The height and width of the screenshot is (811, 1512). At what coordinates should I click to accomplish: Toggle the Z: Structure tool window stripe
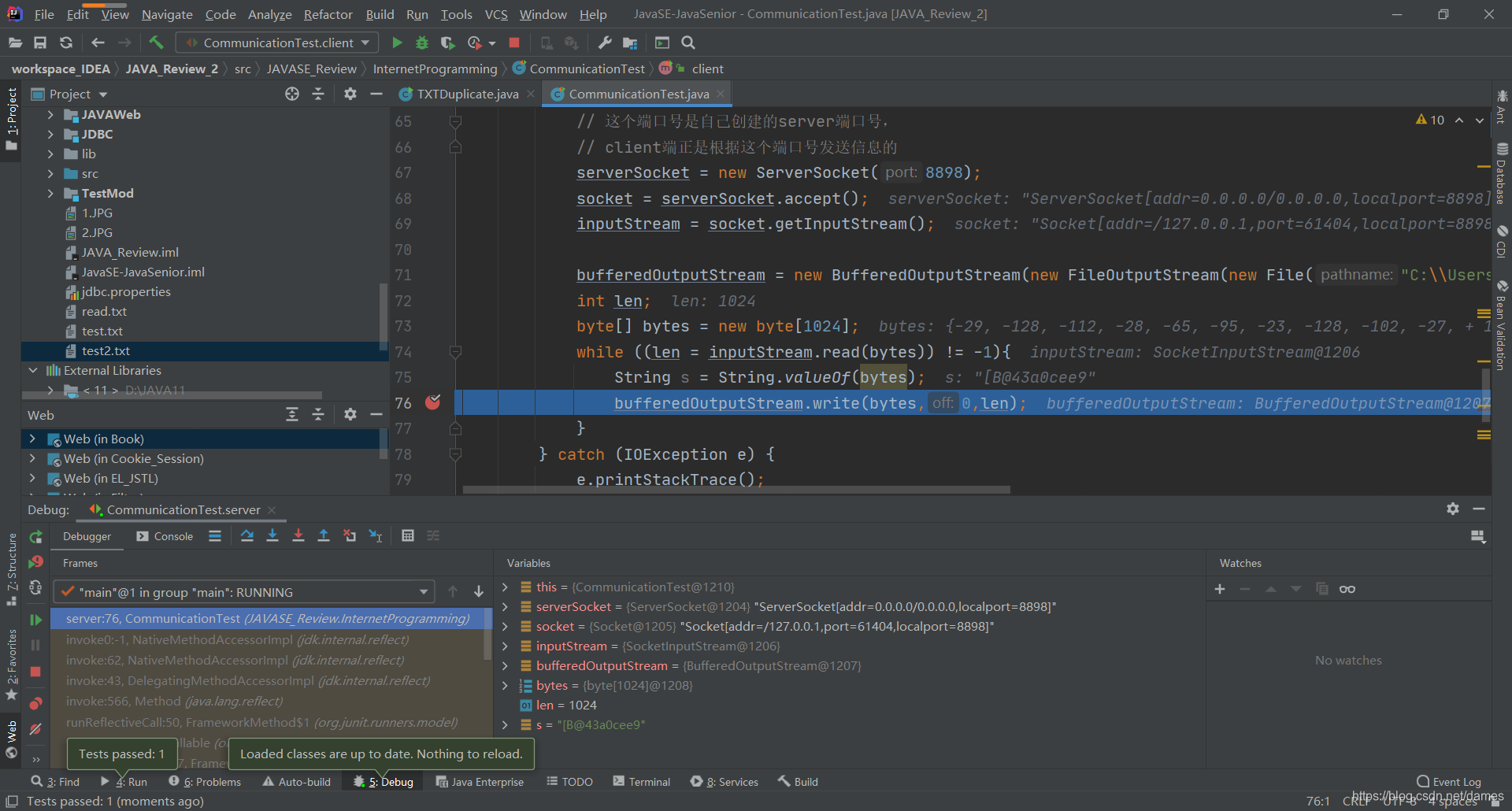(x=11, y=569)
